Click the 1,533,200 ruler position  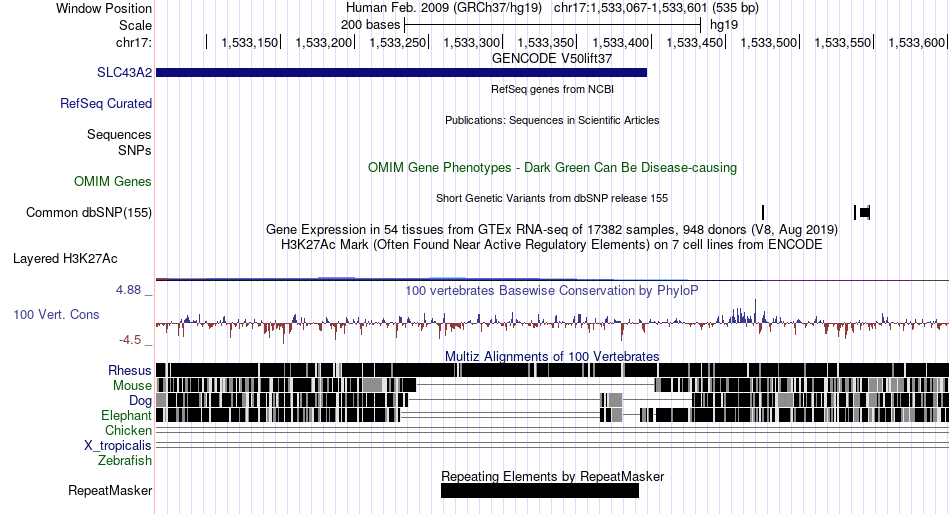pos(324,42)
